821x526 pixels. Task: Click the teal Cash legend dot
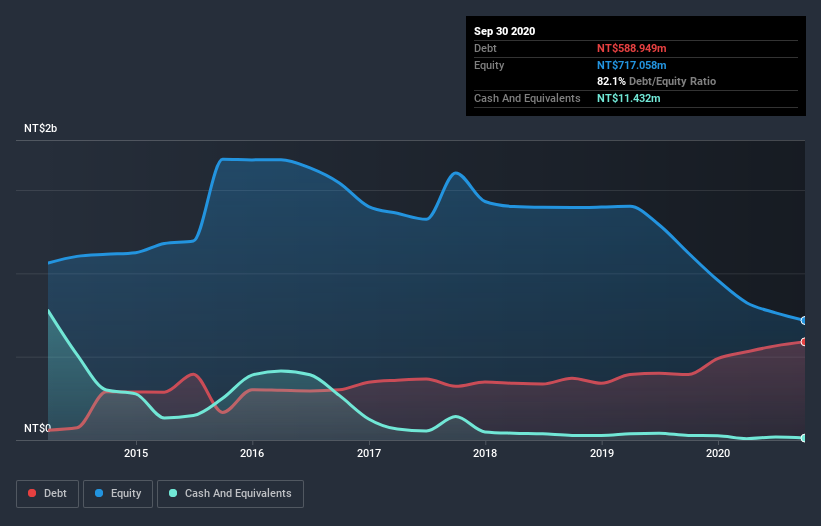point(173,493)
